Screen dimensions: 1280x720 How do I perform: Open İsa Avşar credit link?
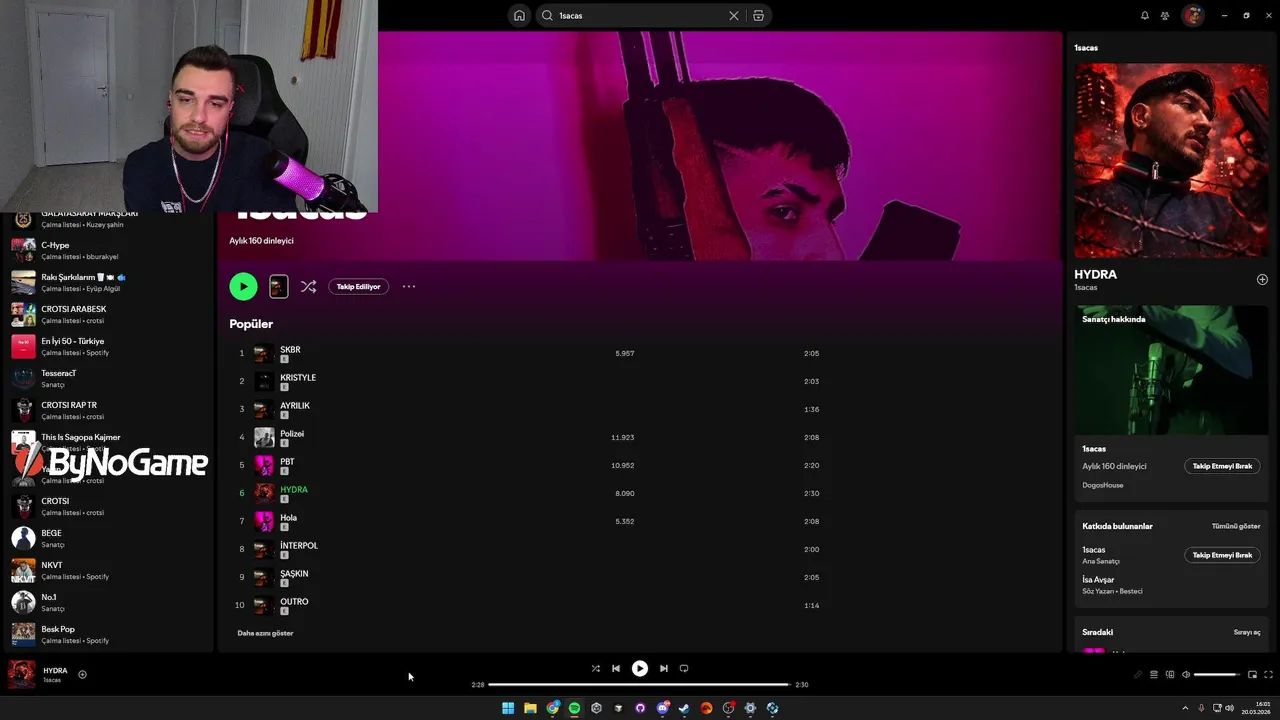[x=1098, y=580]
